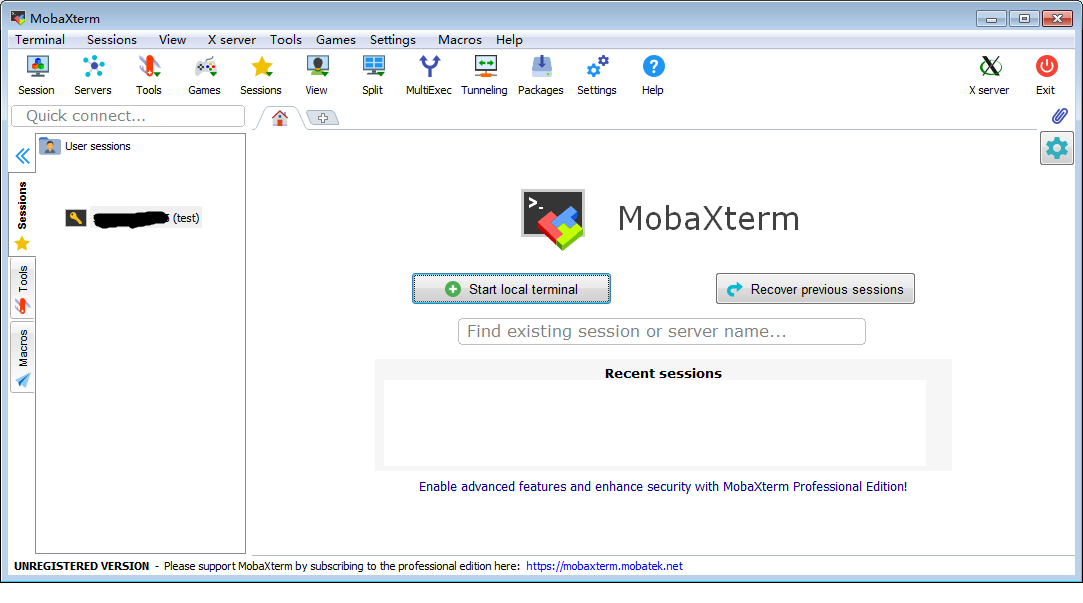
Task: Open a new Session from the toolbar
Action: pos(36,70)
